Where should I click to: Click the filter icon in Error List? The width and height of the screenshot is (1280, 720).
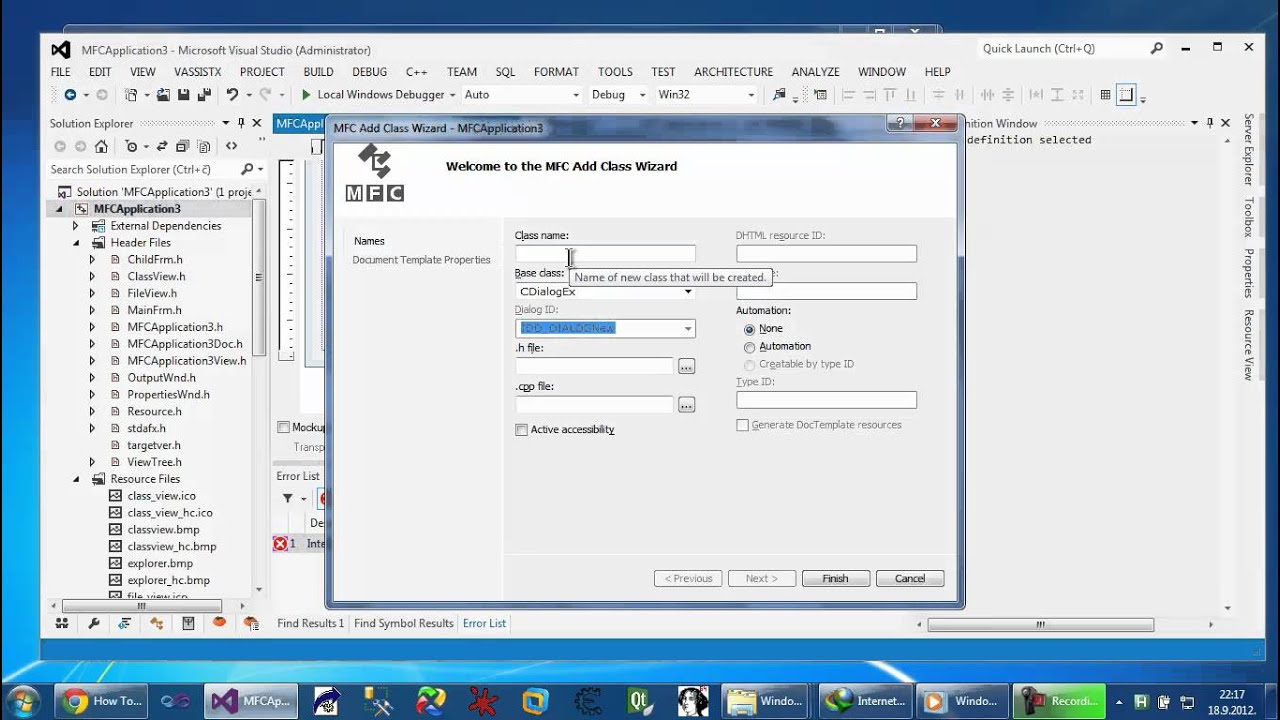pyautogui.click(x=288, y=498)
